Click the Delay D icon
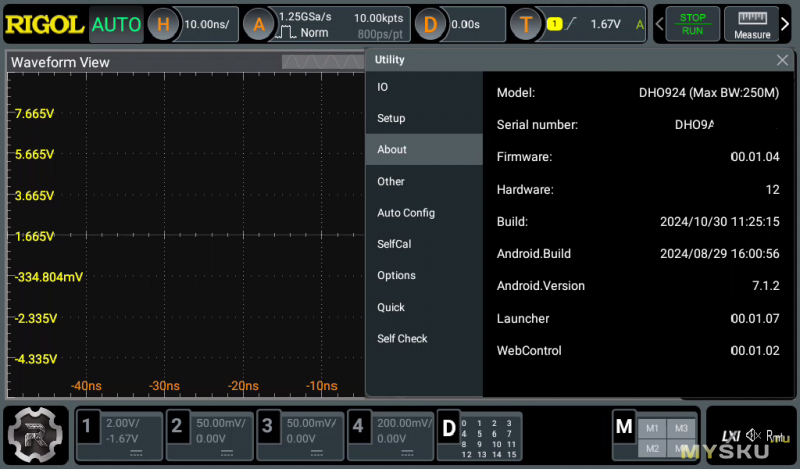 click(x=431, y=24)
